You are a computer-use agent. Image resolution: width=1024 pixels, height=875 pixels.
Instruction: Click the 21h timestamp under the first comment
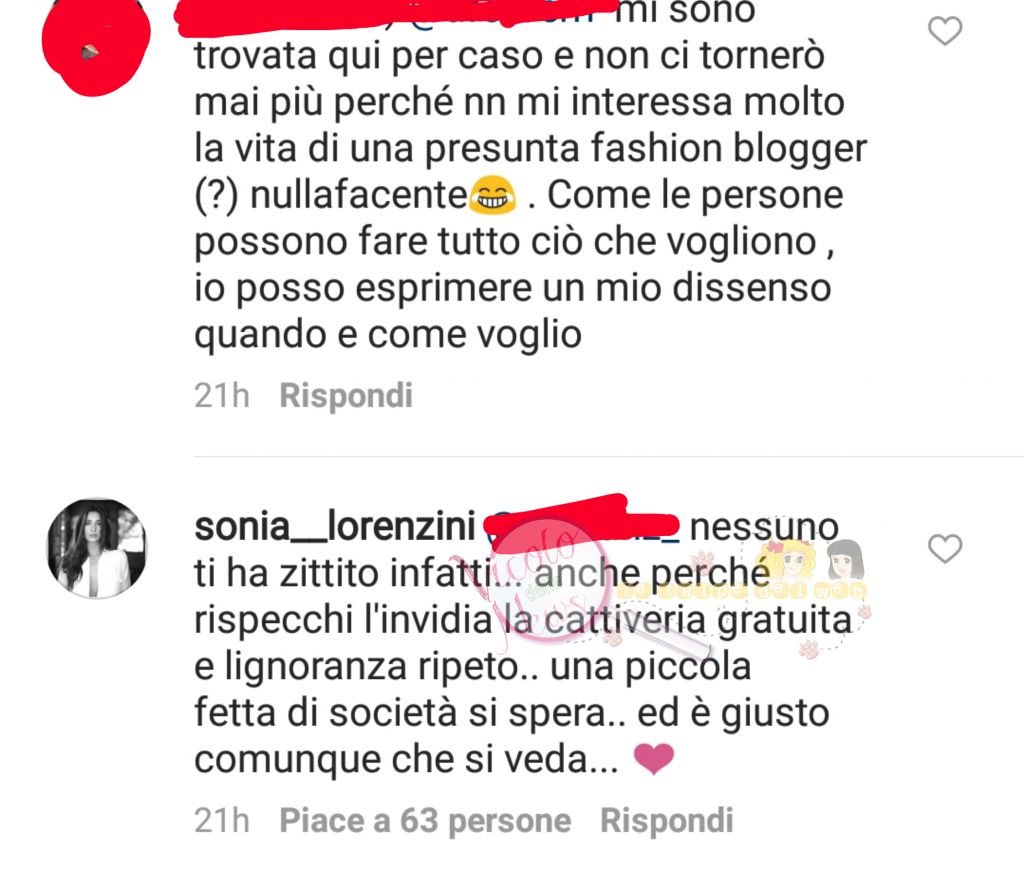pyautogui.click(x=222, y=396)
